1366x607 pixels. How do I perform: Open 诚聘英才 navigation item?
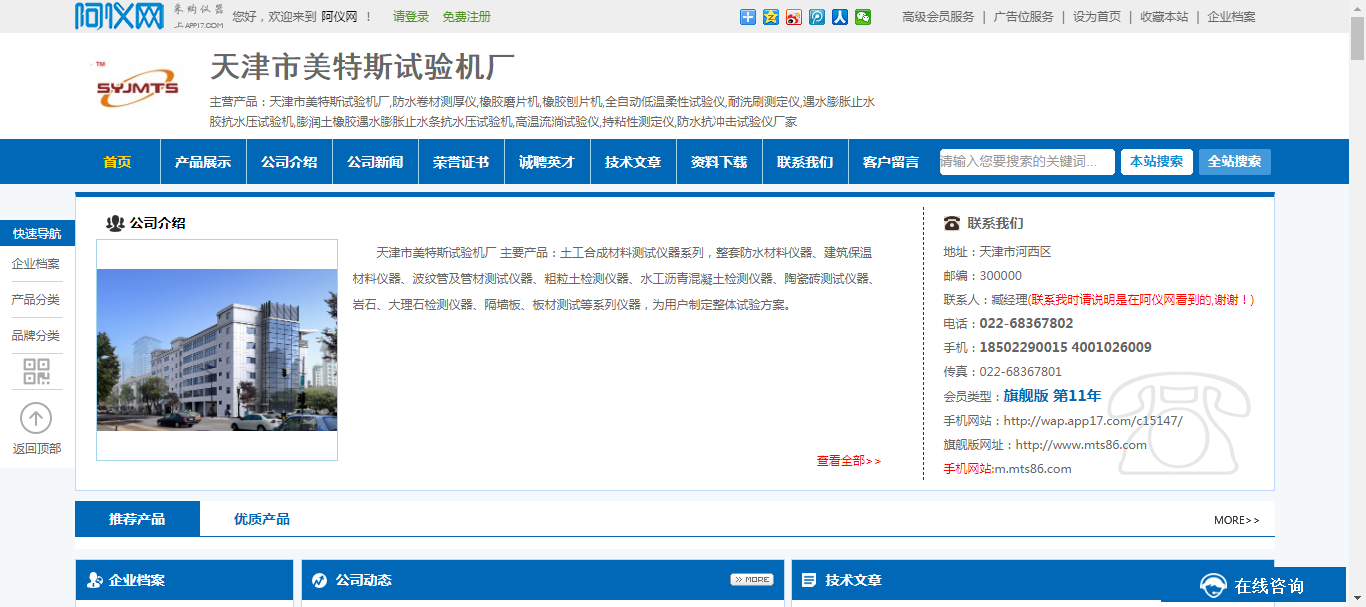[547, 162]
